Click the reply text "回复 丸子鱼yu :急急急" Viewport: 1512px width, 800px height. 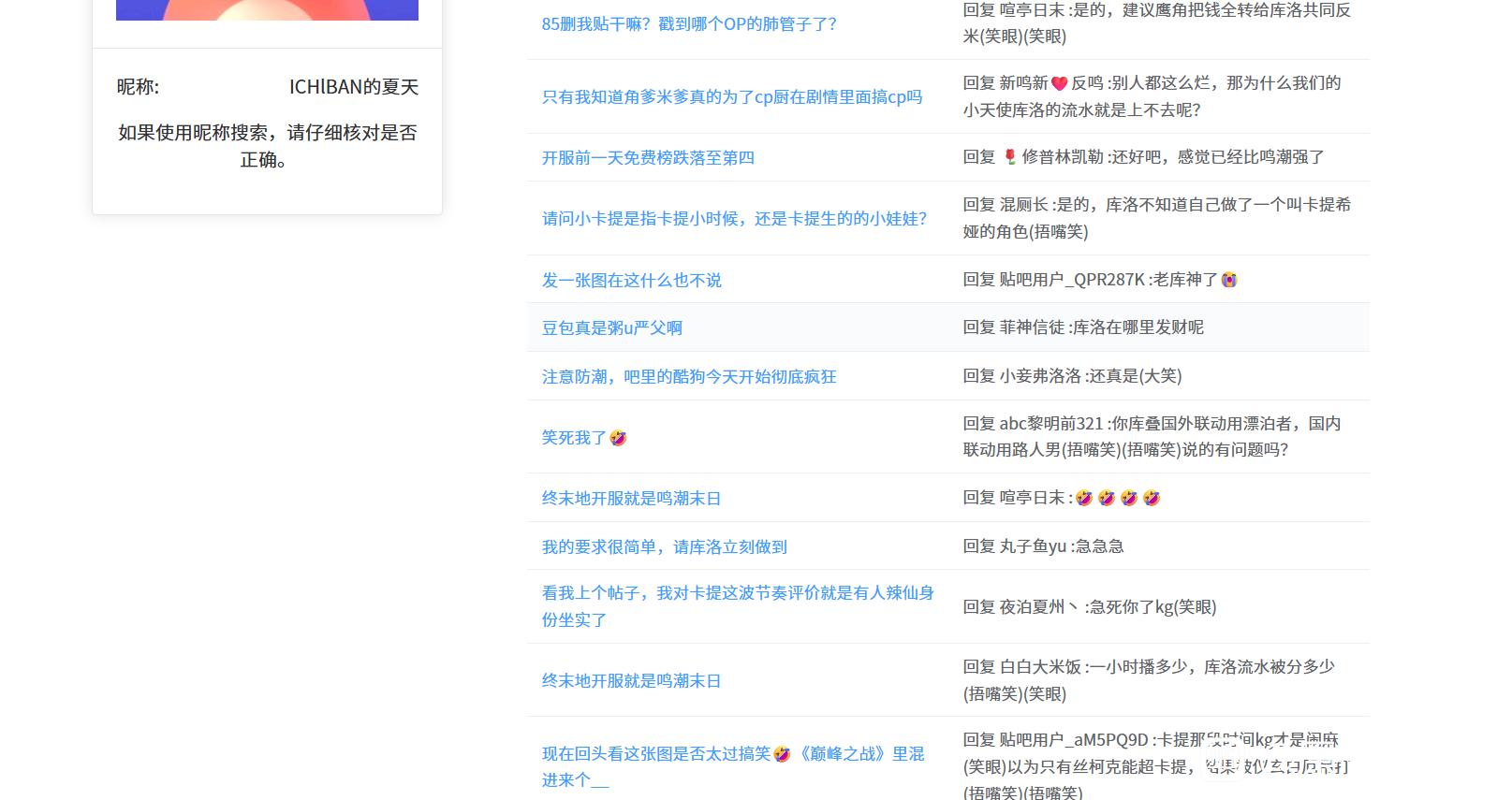(x=1043, y=546)
